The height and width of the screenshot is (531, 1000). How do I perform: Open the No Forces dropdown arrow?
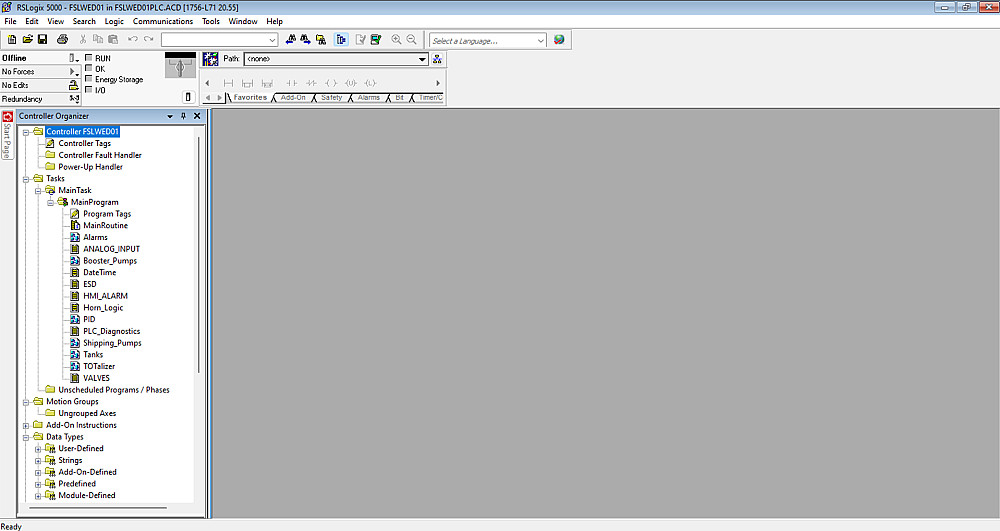pyautogui.click(x=74, y=71)
